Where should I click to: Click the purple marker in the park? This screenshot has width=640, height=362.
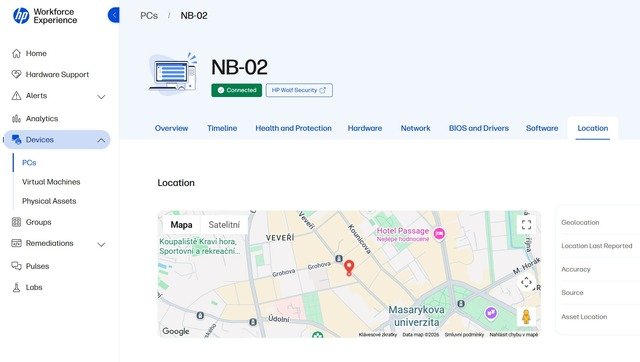coord(491,313)
